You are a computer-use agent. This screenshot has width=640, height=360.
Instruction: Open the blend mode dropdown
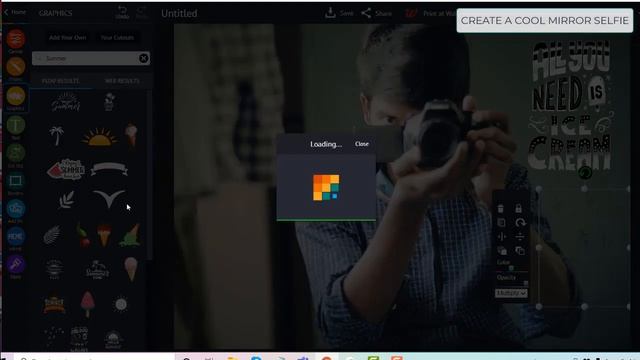[x=511, y=293]
